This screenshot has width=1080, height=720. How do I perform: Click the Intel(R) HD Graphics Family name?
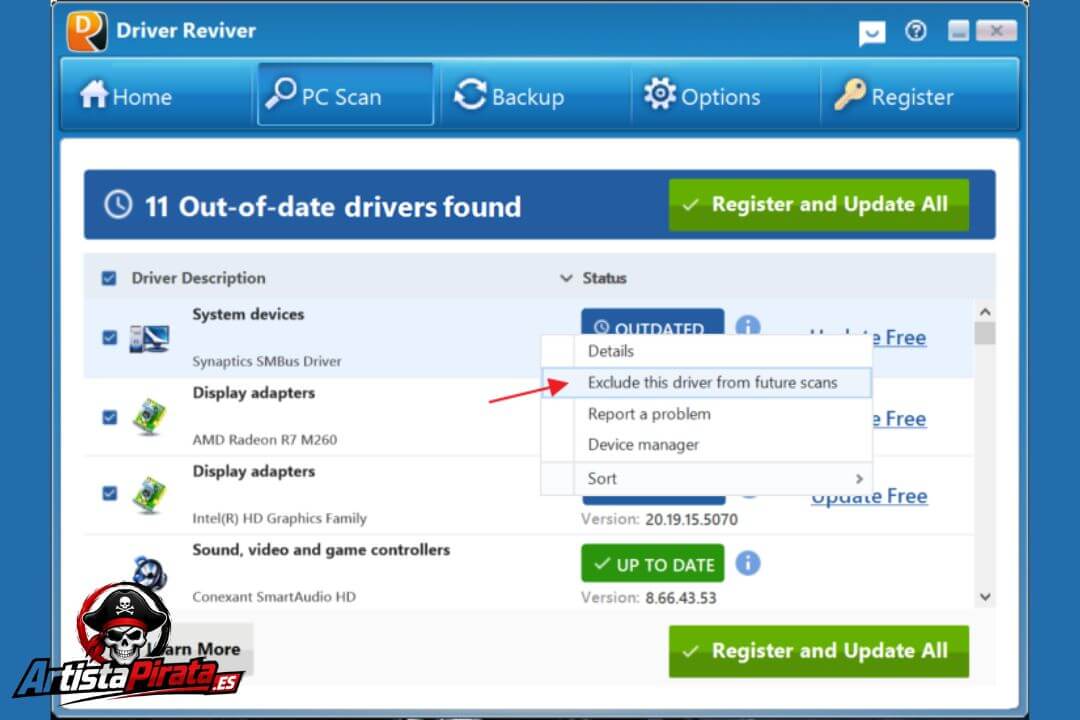(x=279, y=519)
